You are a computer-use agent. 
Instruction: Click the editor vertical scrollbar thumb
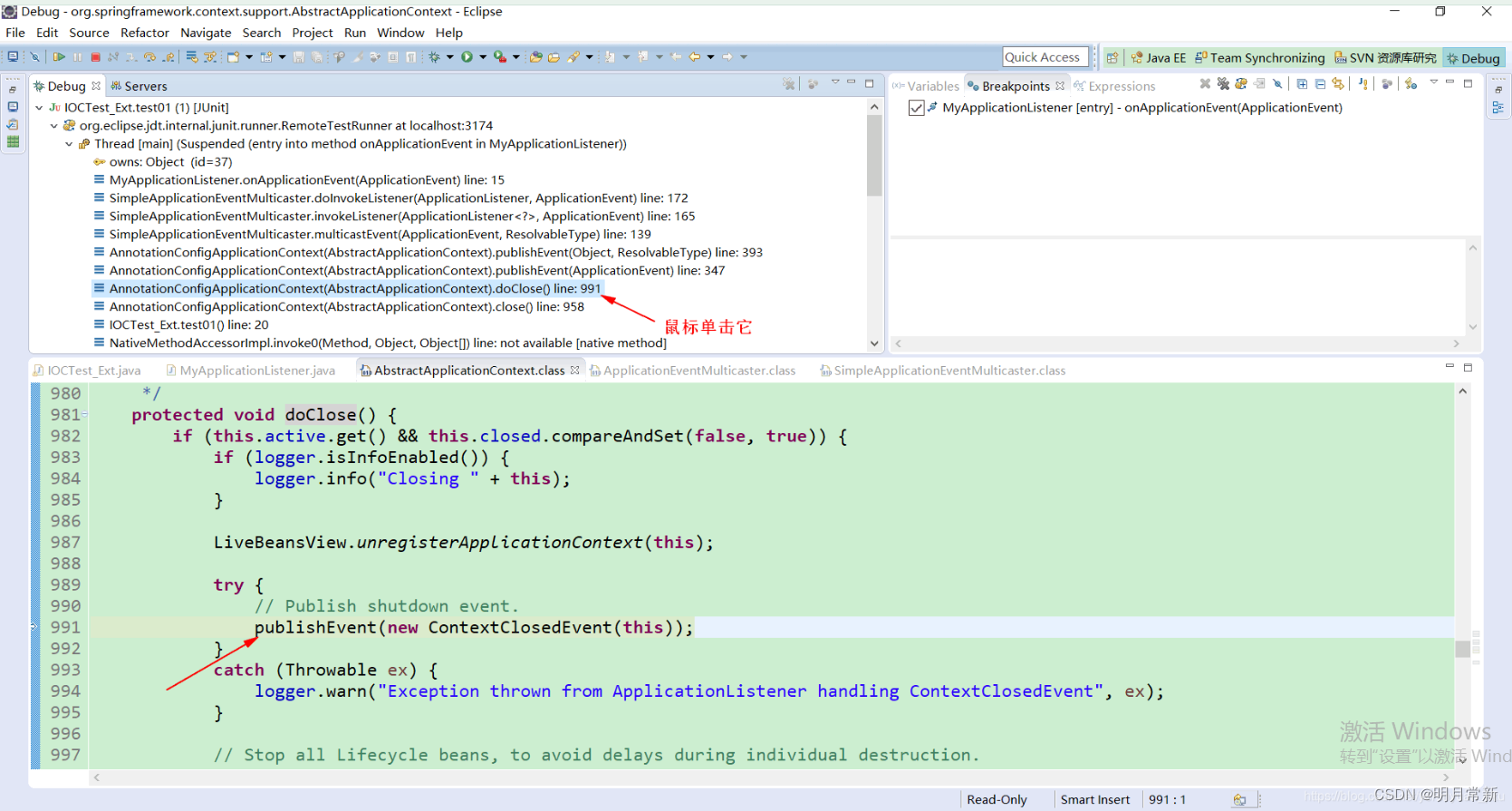pos(1462,649)
